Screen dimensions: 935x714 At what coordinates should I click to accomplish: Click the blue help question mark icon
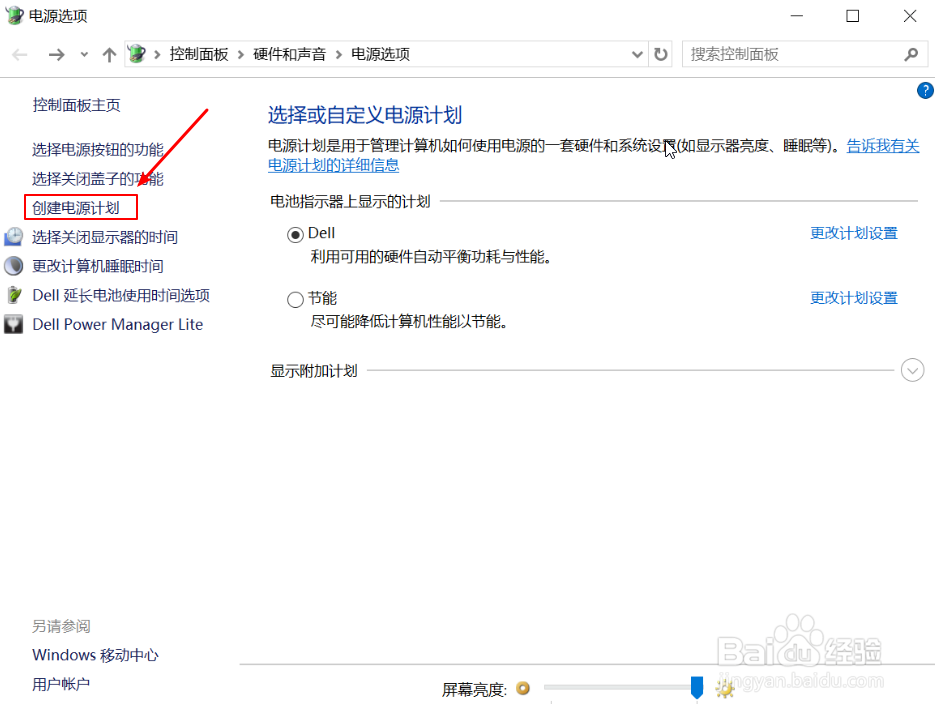click(x=924, y=90)
